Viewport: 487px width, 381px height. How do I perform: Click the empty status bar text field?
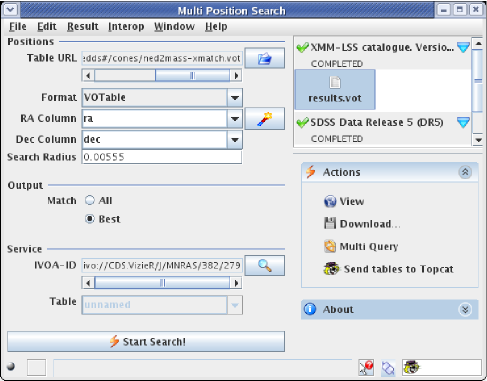[203, 368]
